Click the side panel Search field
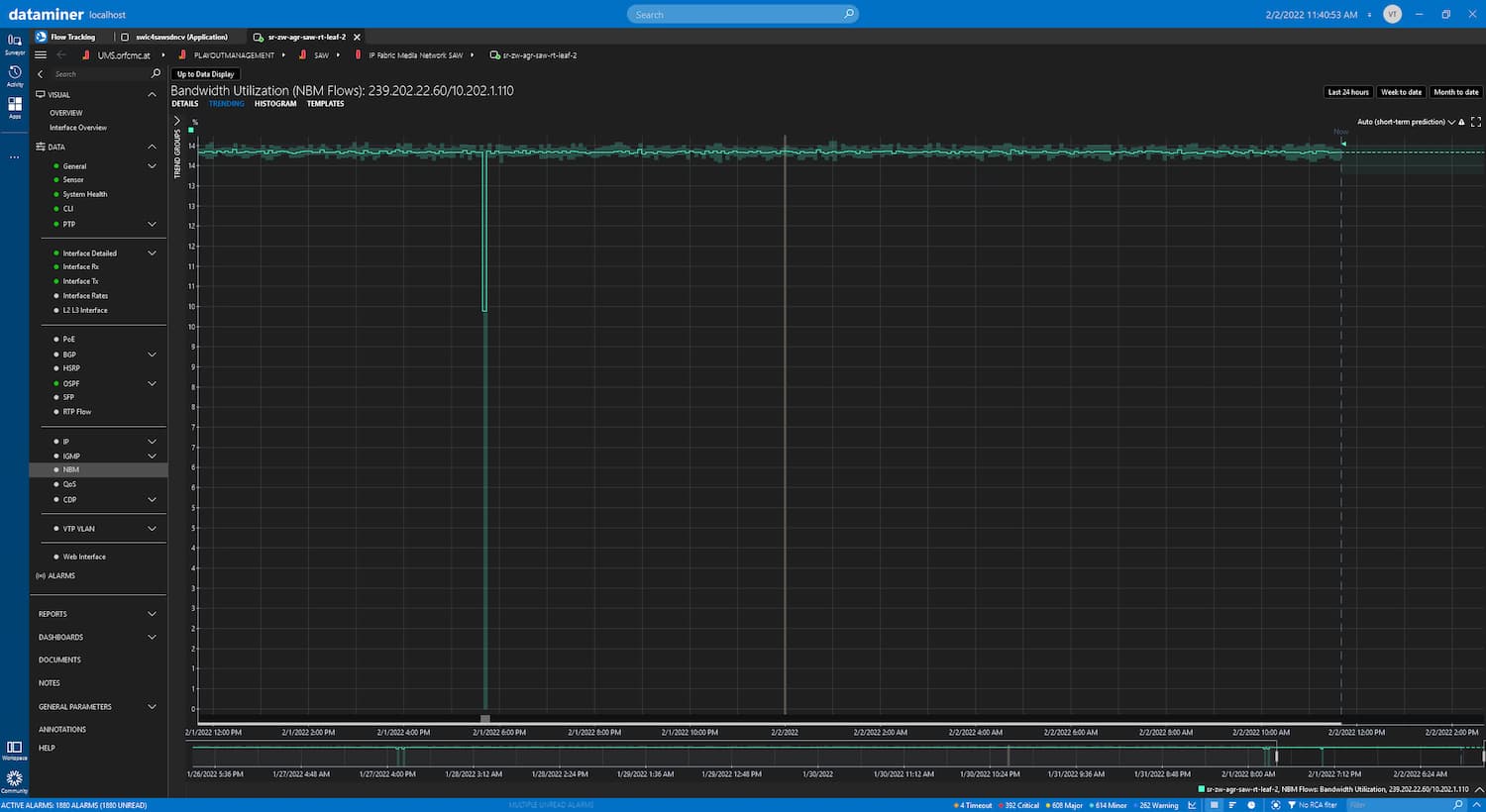The image size is (1486, 812). click(x=99, y=74)
